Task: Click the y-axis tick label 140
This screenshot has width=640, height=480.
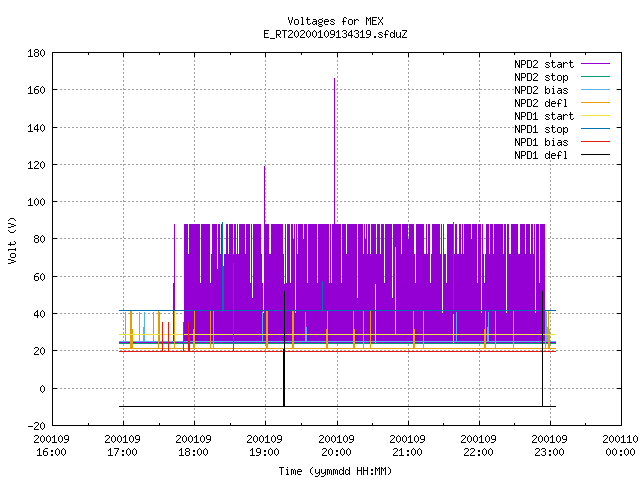Action: pos(36,128)
